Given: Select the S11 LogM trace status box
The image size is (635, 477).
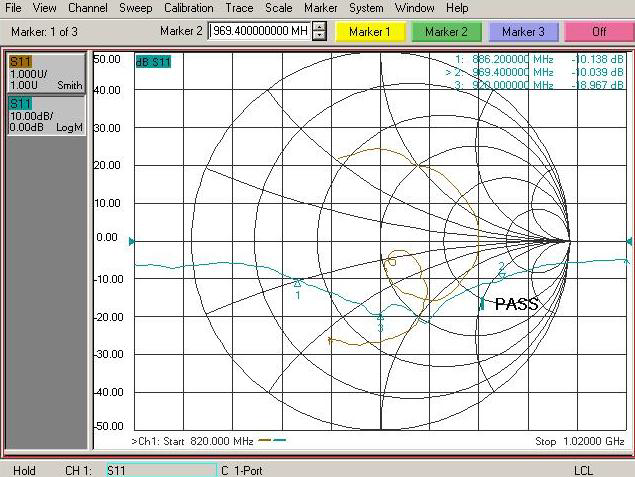Looking at the screenshot, I should click(46, 116).
